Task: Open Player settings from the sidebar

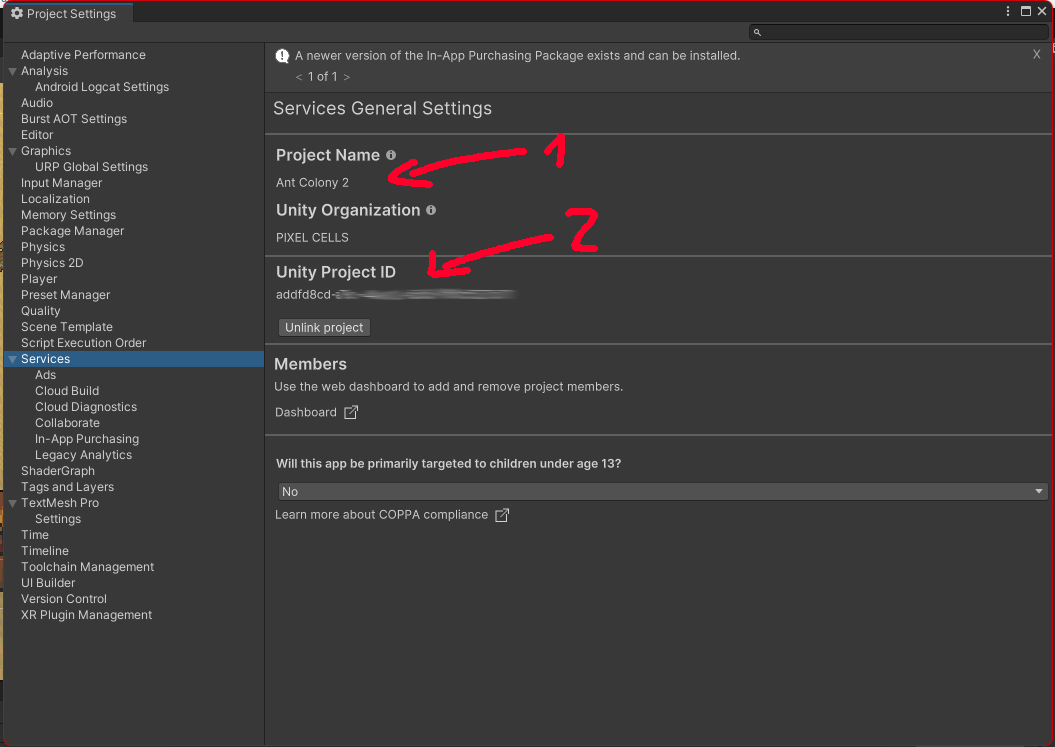Action: click(x=38, y=278)
